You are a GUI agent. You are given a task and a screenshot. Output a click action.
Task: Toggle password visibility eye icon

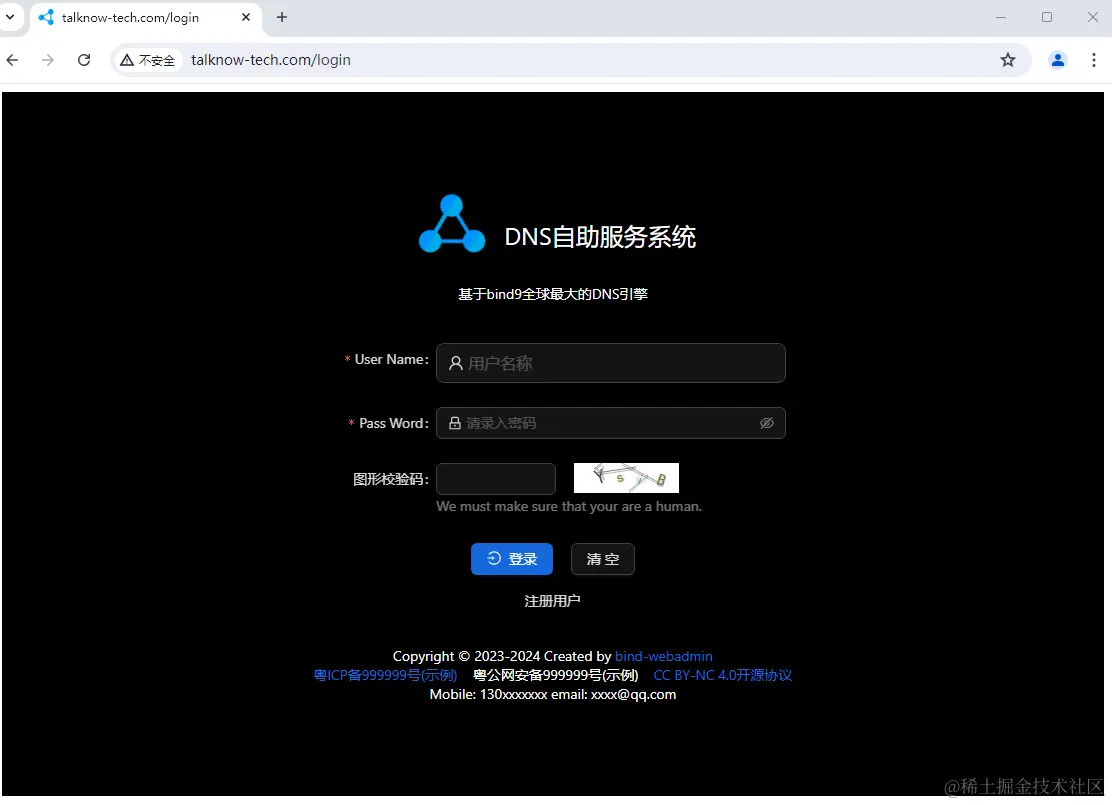pyautogui.click(x=767, y=423)
